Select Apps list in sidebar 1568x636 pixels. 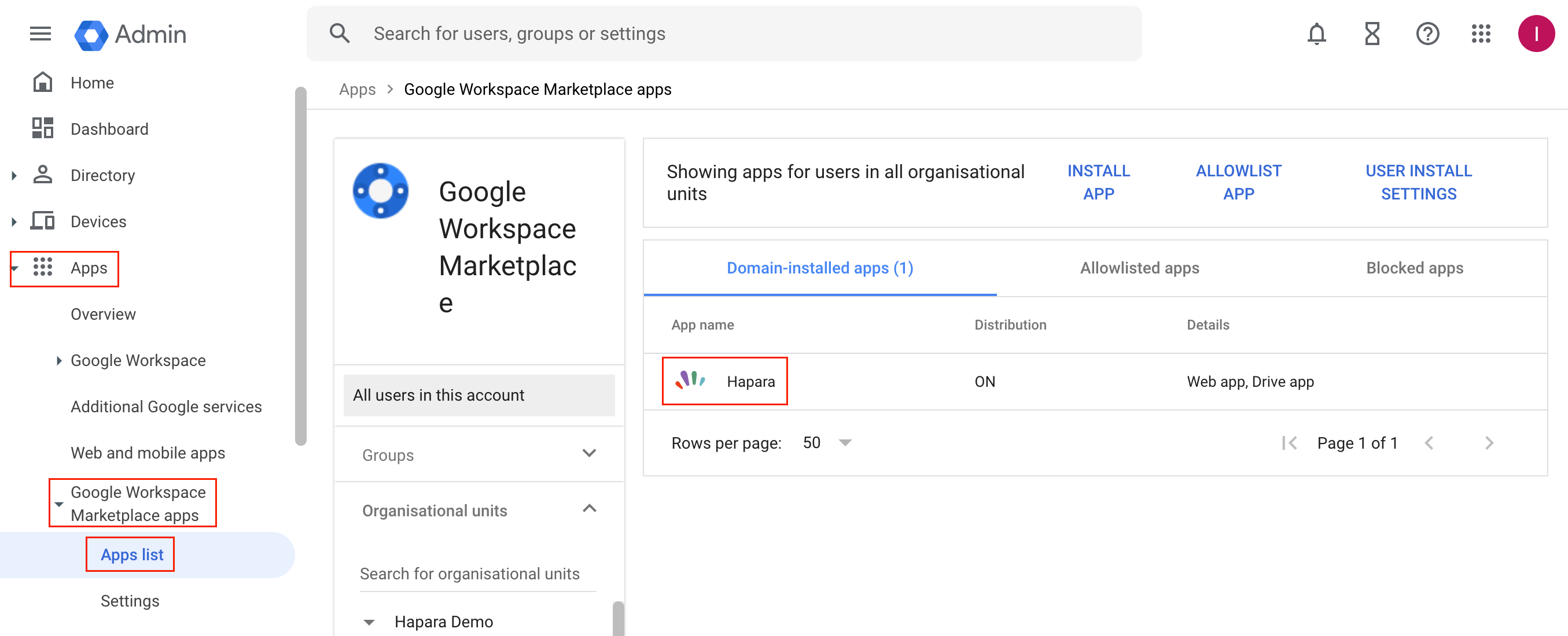coord(131,554)
